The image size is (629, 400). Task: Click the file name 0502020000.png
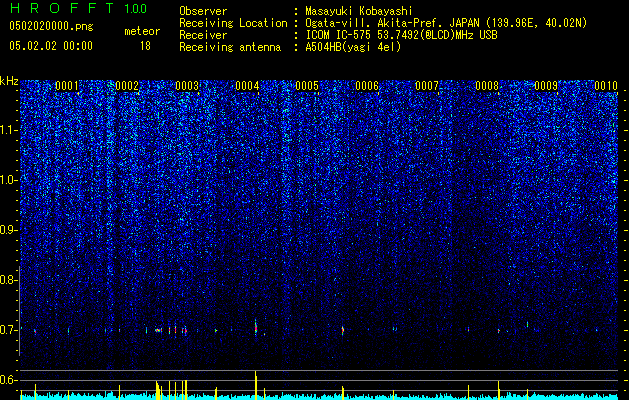point(51,27)
